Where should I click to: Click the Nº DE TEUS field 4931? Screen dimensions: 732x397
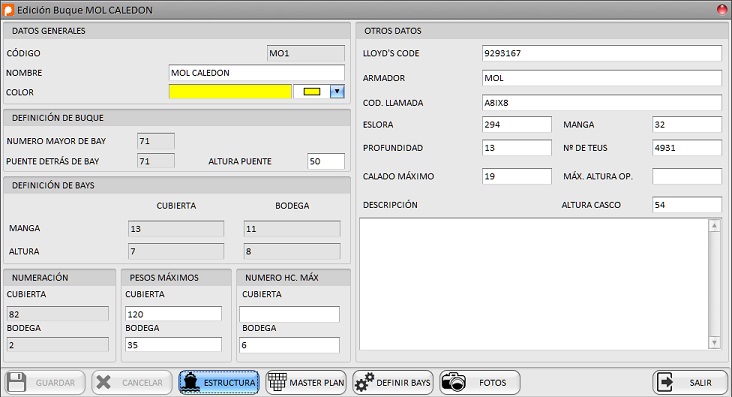coord(687,148)
